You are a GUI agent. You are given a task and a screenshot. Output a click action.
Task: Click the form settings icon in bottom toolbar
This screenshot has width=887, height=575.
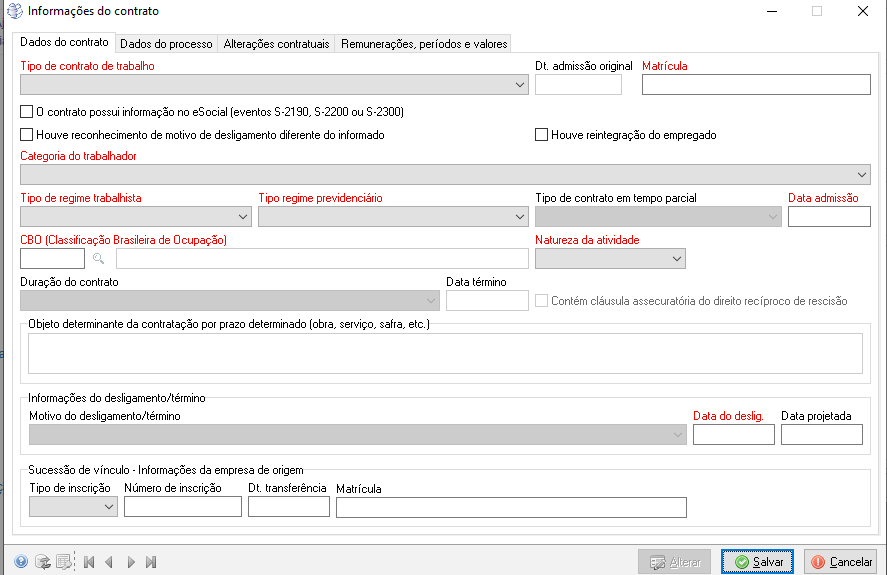63,562
